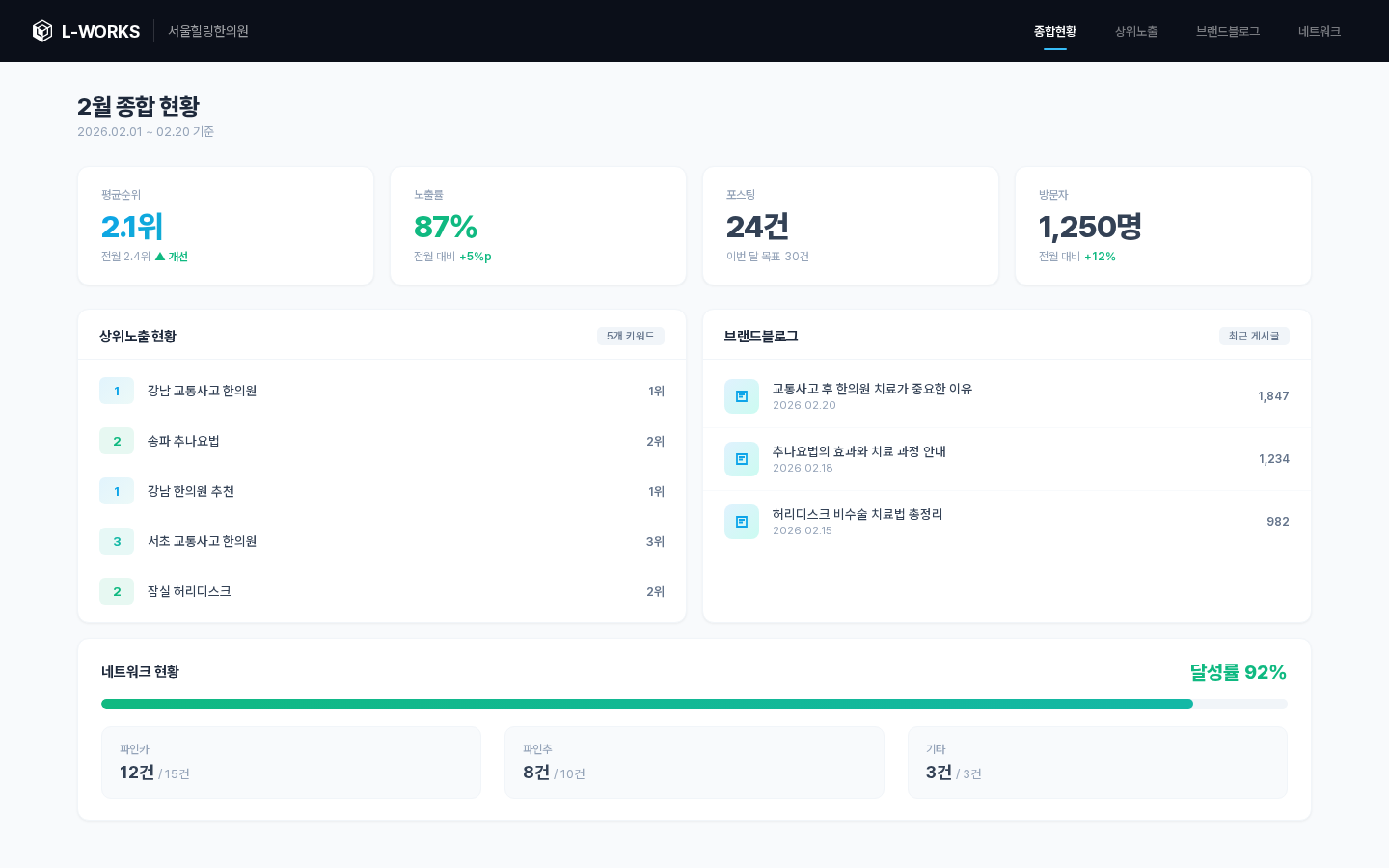Image resolution: width=1389 pixels, height=868 pixels.
Task: Click document icon beside 허리디스크 blog post
Action: (x=742, y=521)
